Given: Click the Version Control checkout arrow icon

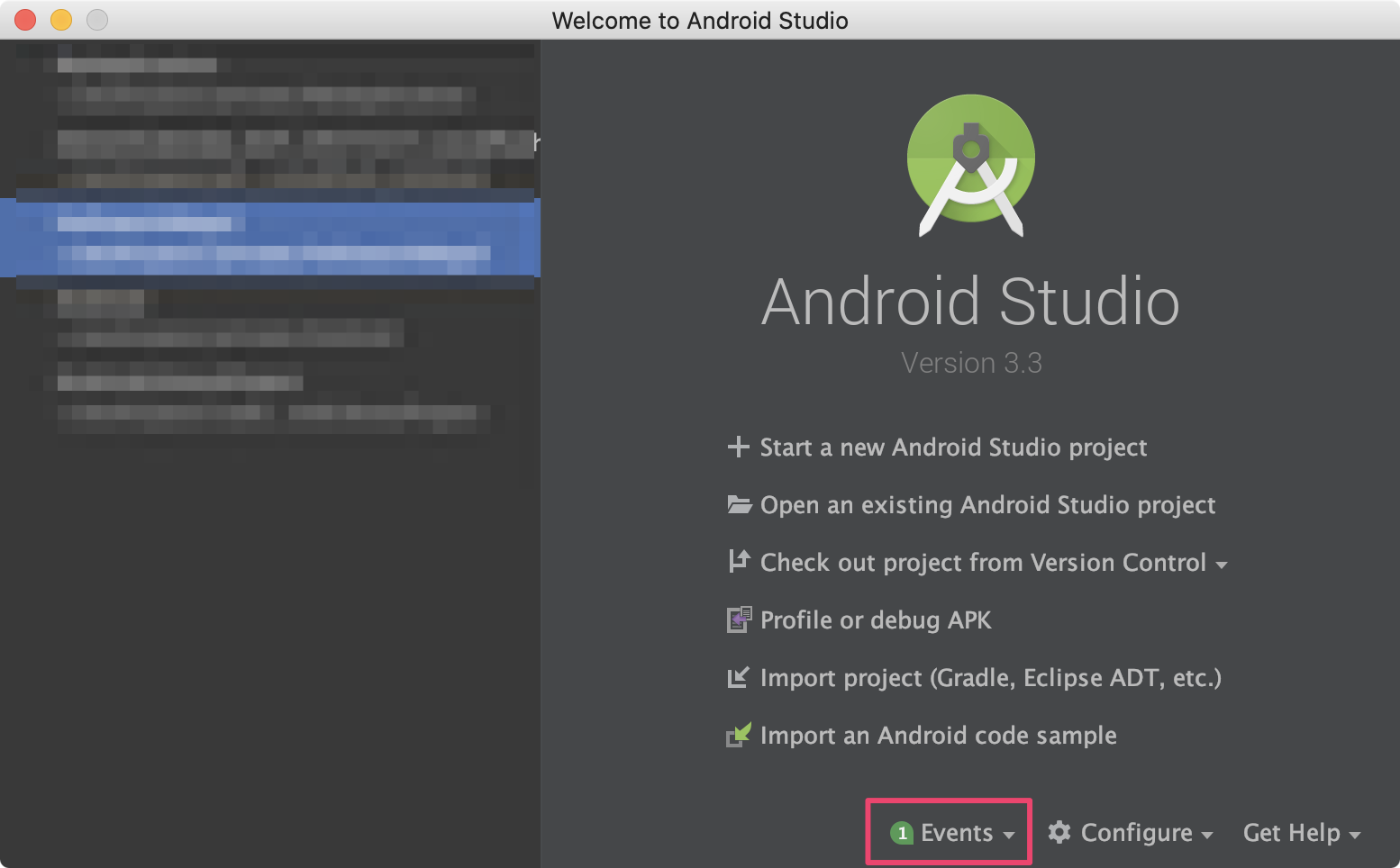Looking at the screenshot, I should click(739, 561).
